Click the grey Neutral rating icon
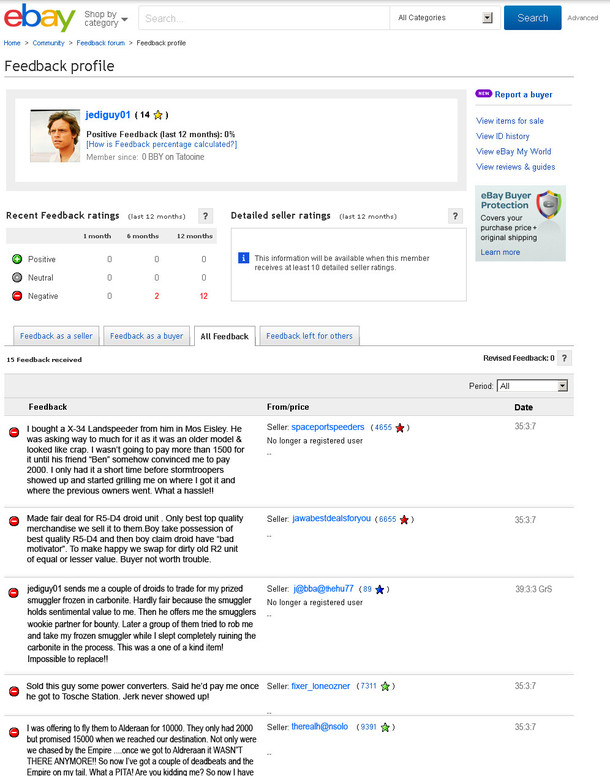Screen dimensions: 610x776 tap(17, 277)
